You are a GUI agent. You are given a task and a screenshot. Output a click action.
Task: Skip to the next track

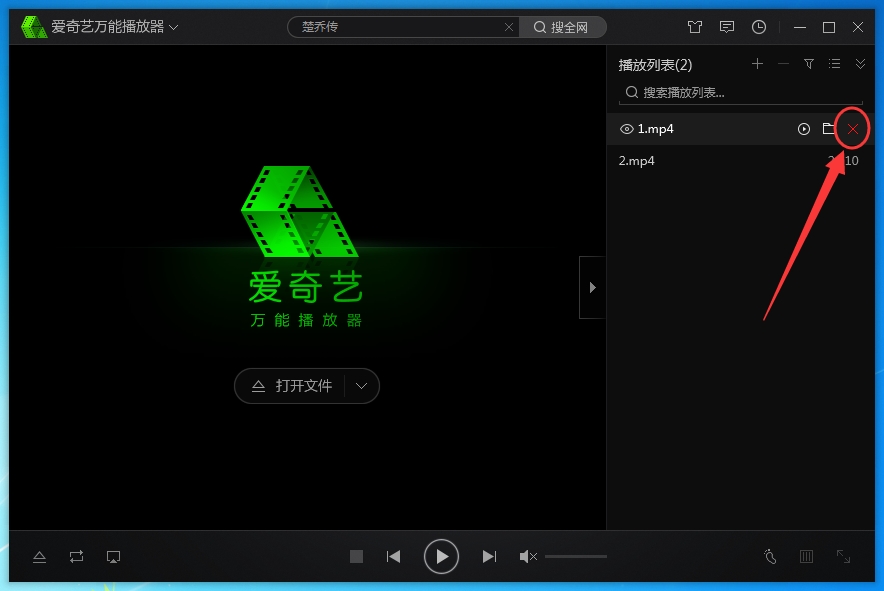tap(489, 557)
